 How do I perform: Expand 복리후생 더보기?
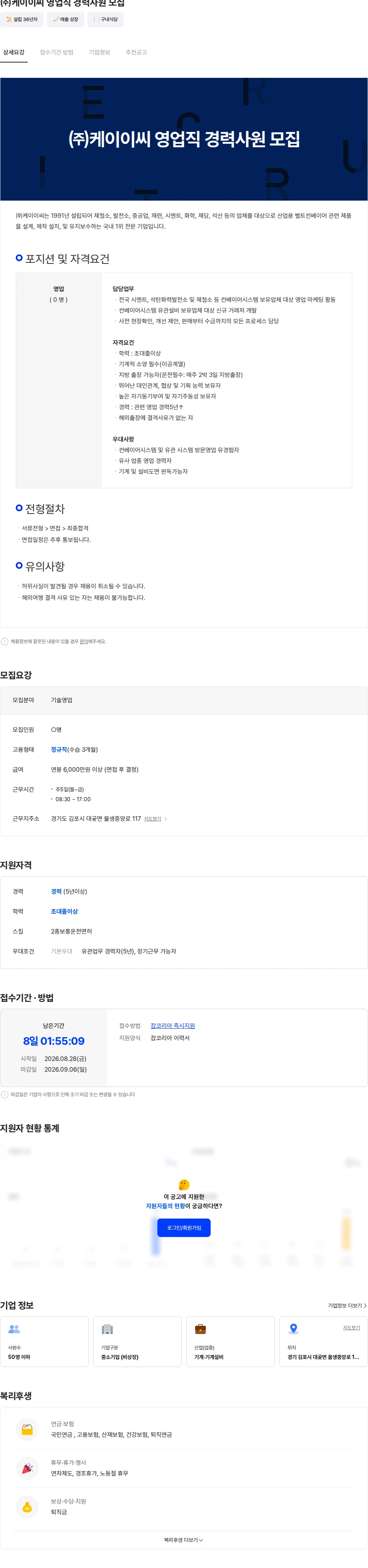click(184, 1540)
